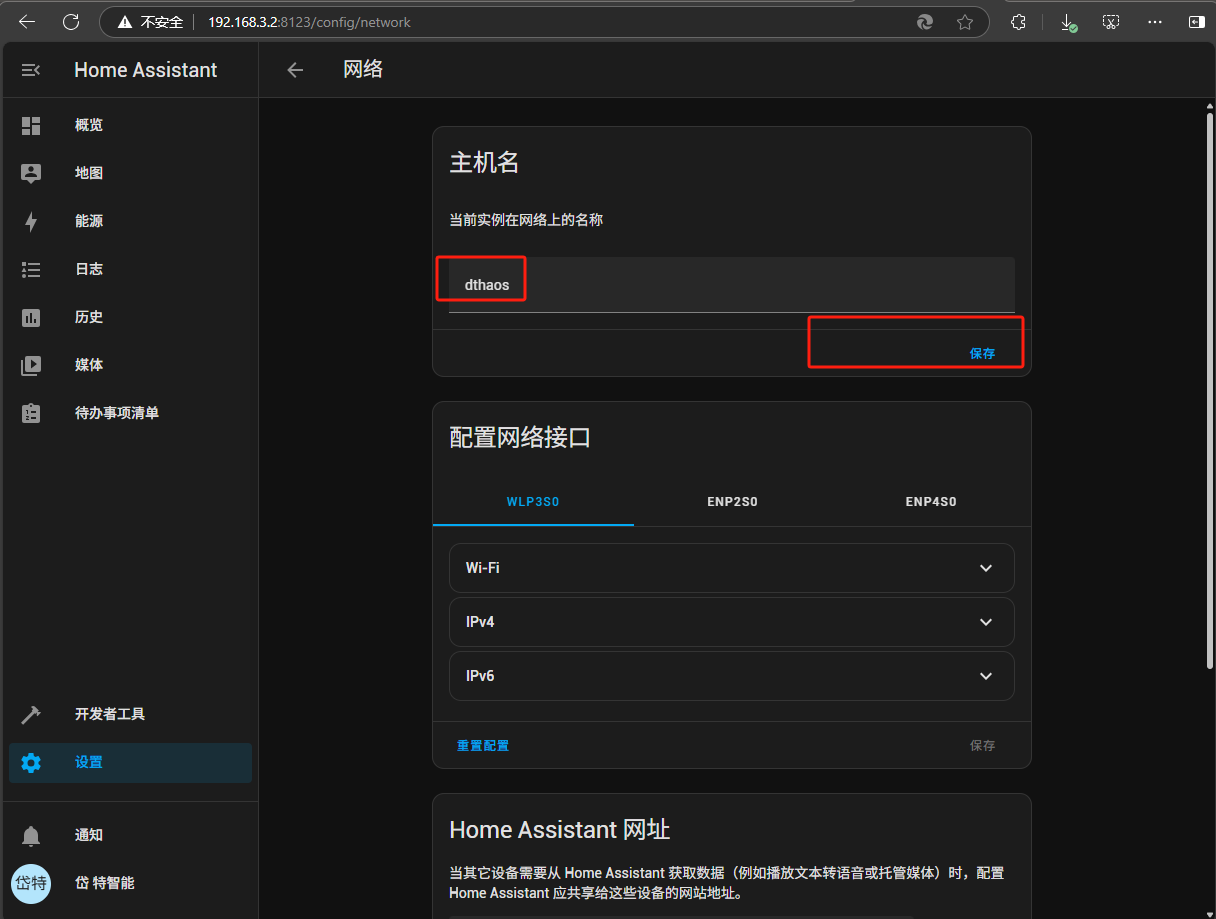Open the 通知 notifications bell icon

(x=31, y=835)
